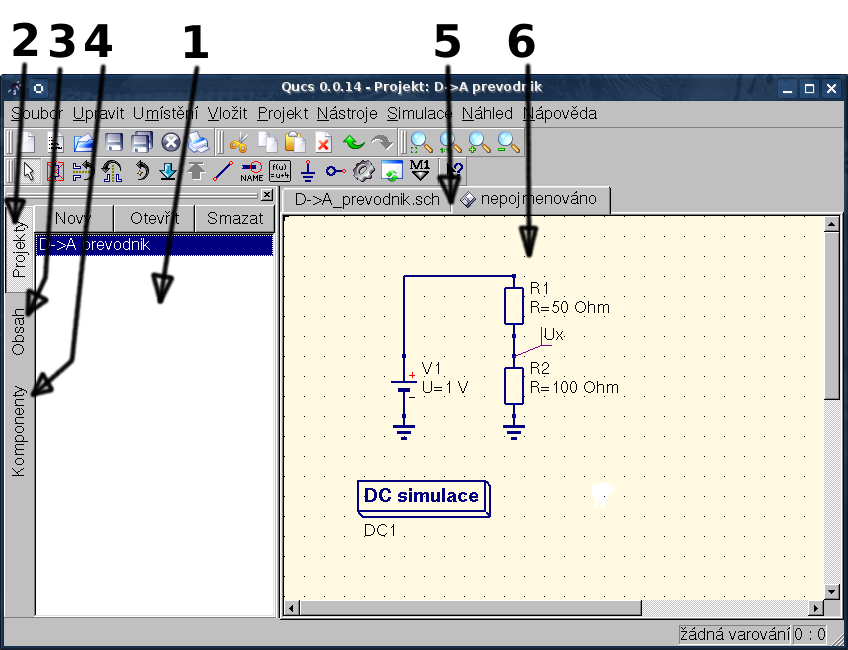The height and width of the screenshot is (650, 848).
Task: Open the Simulace menu
Action: [419, 113]
